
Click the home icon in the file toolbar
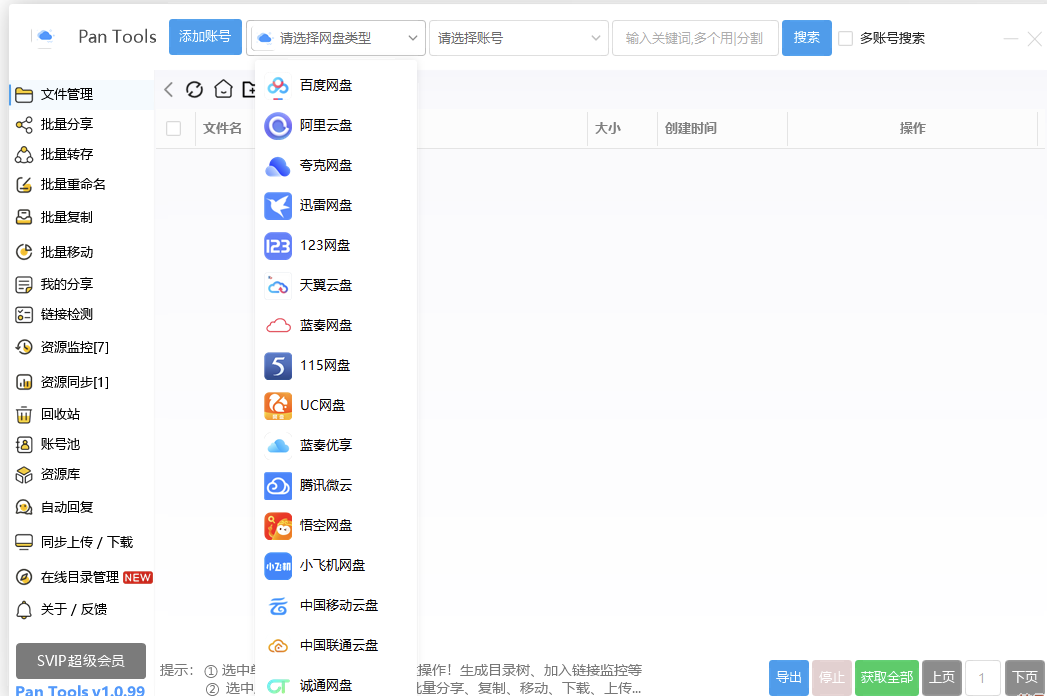pos(222,89)
